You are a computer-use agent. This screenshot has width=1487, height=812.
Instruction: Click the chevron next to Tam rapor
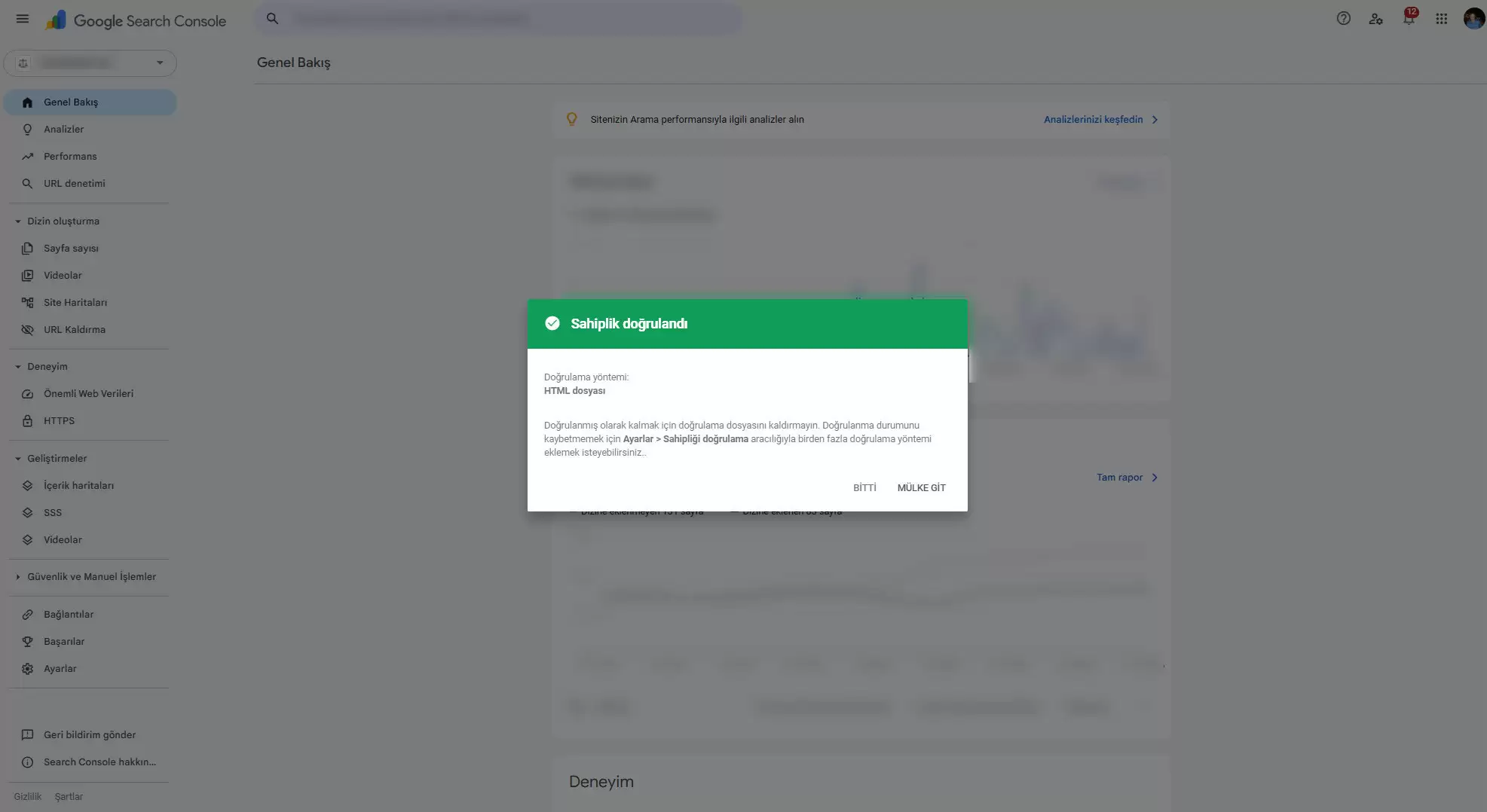click(x=1155, y=478)
